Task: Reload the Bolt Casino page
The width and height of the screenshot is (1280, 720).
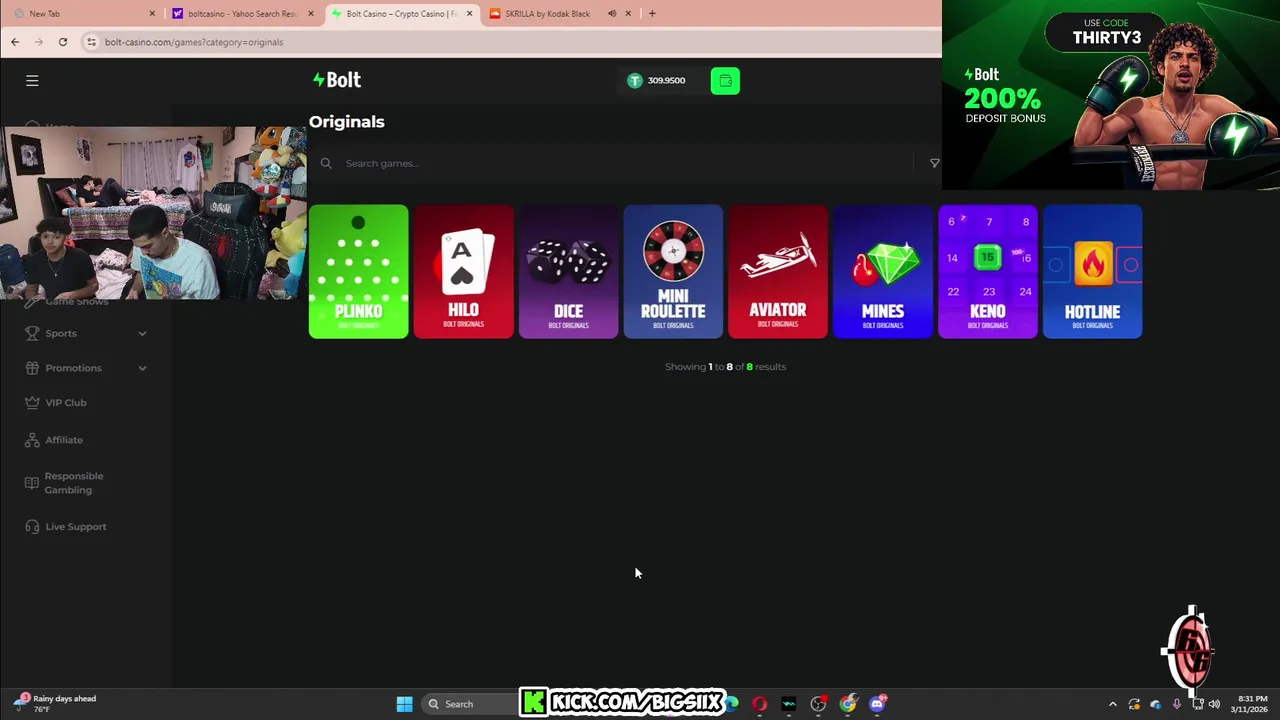Action: click(62, 42)
